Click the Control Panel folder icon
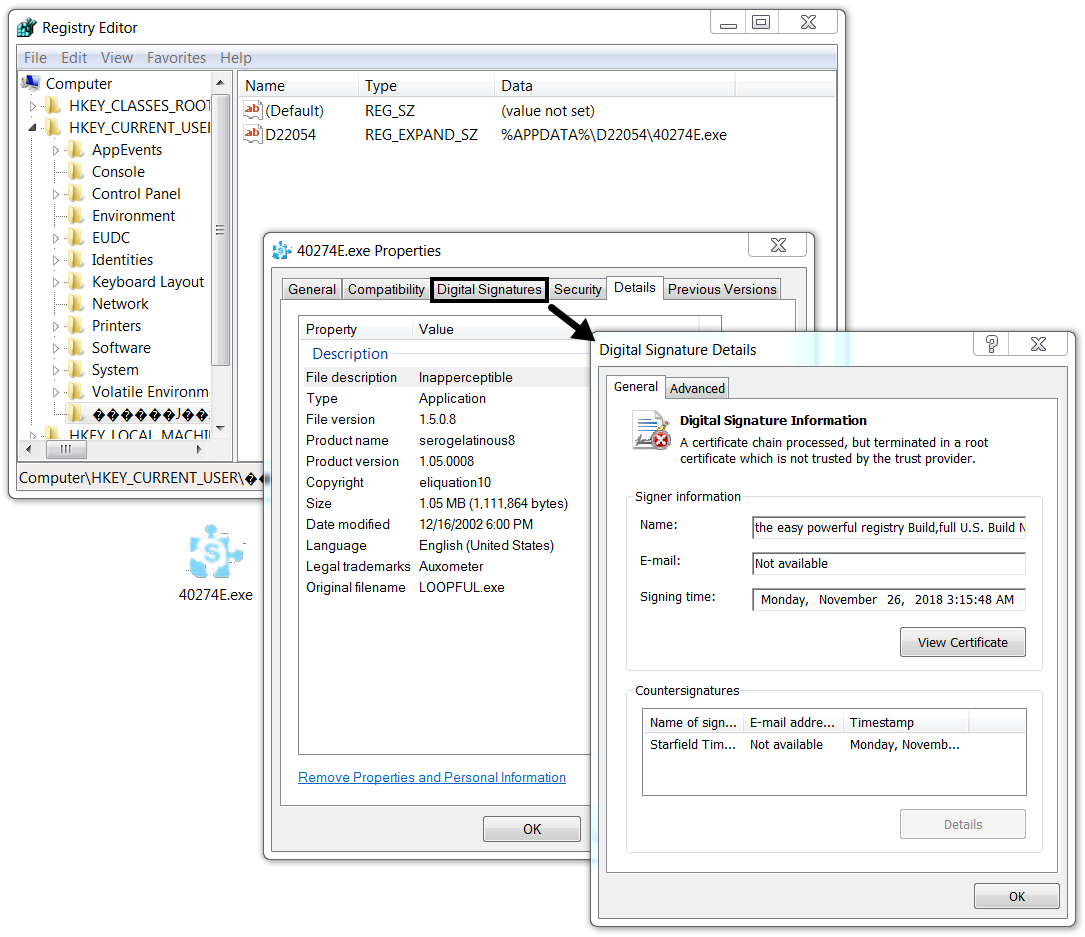The width and height of the screenshot is (1085, 937). click(76, 194)
